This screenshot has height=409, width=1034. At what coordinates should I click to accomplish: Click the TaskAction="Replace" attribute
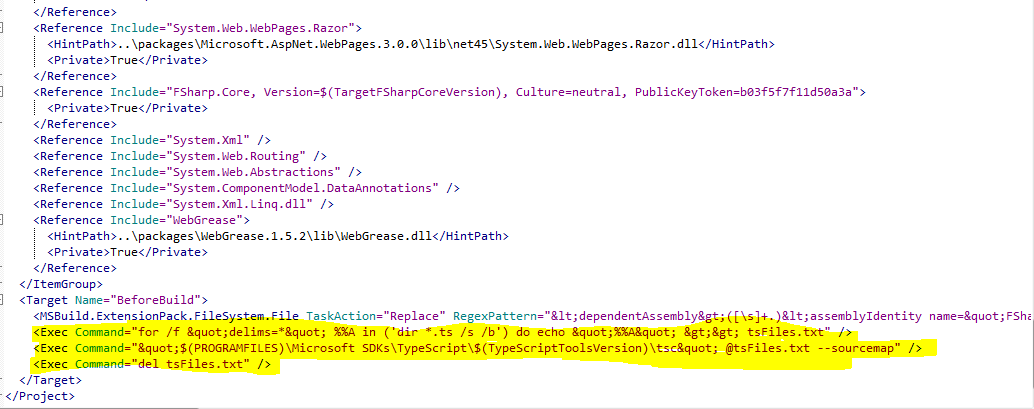(376, 317)
